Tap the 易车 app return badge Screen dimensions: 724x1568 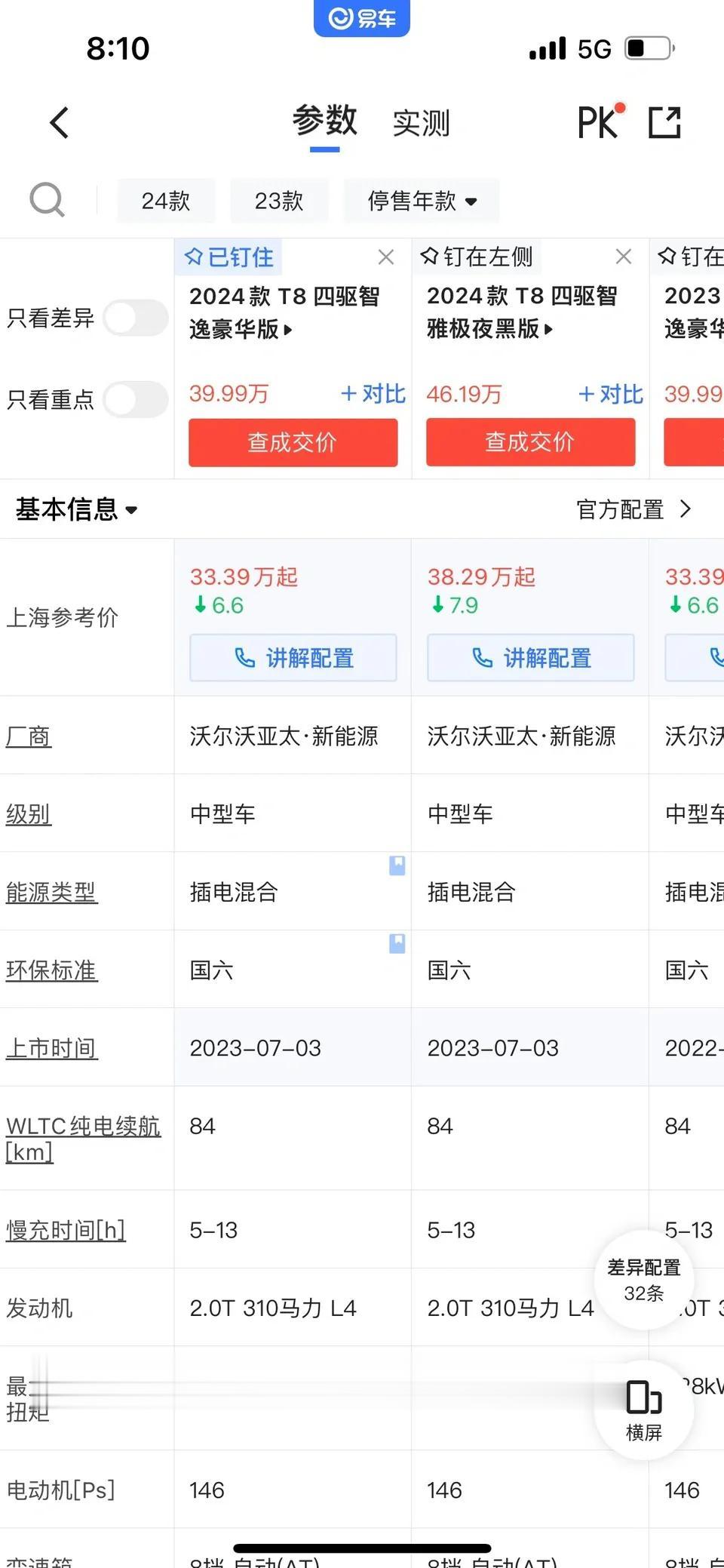click(x=362, y=17)
